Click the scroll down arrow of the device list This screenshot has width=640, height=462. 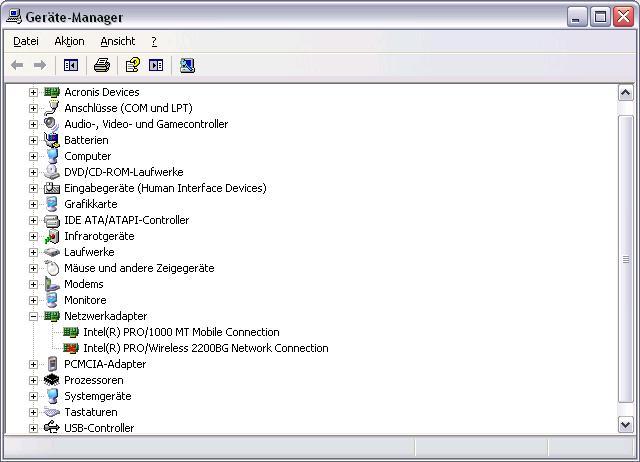pyautogui.click(x=626, y=425)
